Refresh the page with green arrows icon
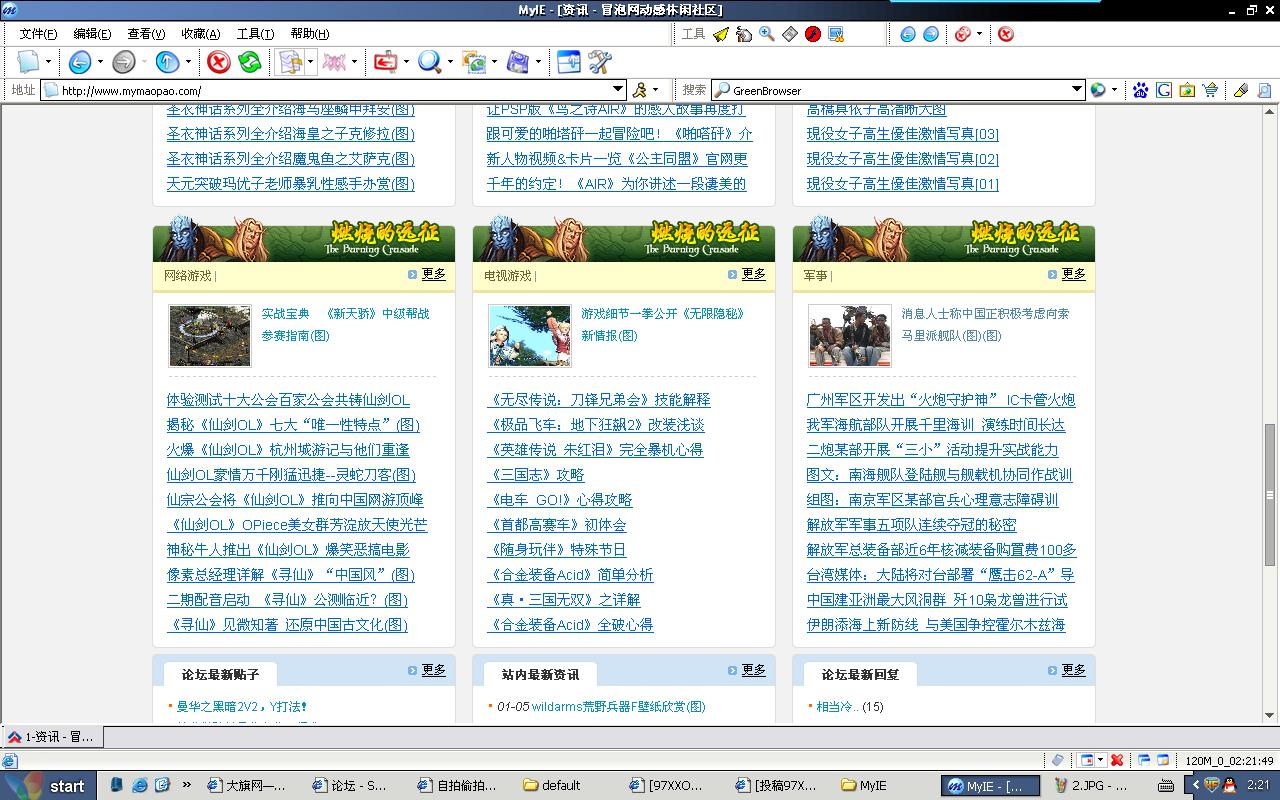The height and width of the screenshot is (800, 1280). (250, 62)
